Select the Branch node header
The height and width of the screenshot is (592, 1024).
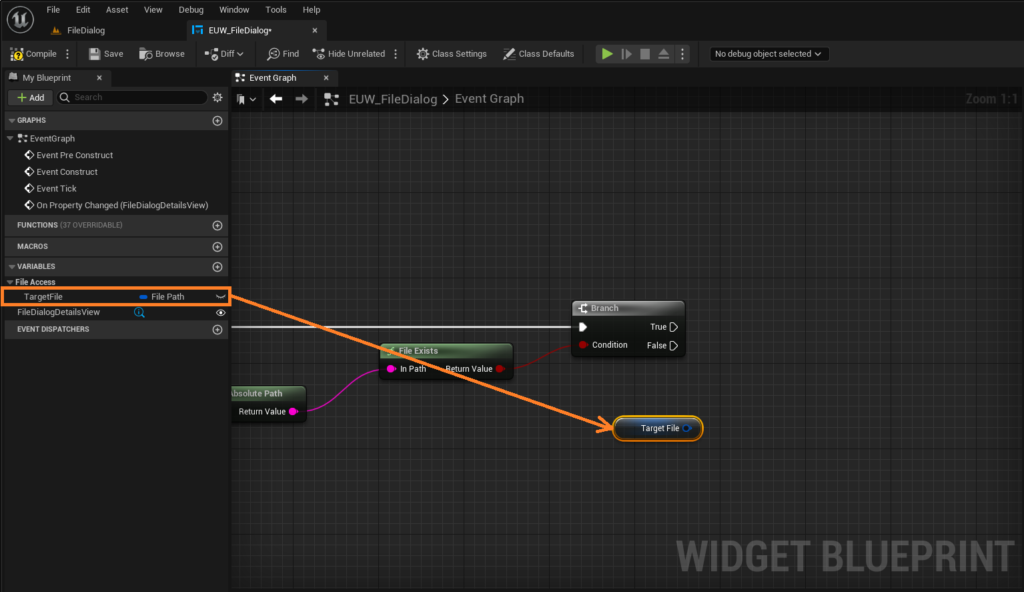pos(628,308)
